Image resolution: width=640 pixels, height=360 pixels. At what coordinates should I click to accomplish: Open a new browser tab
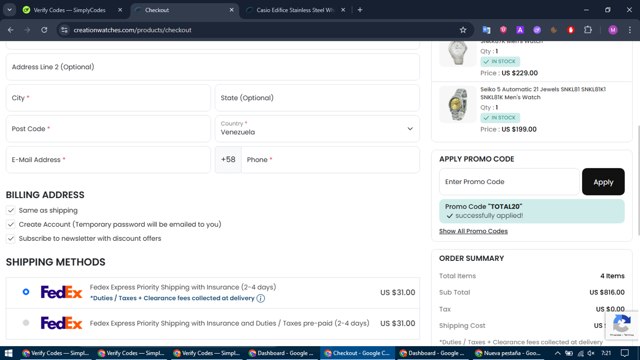[x=360, y=10]
